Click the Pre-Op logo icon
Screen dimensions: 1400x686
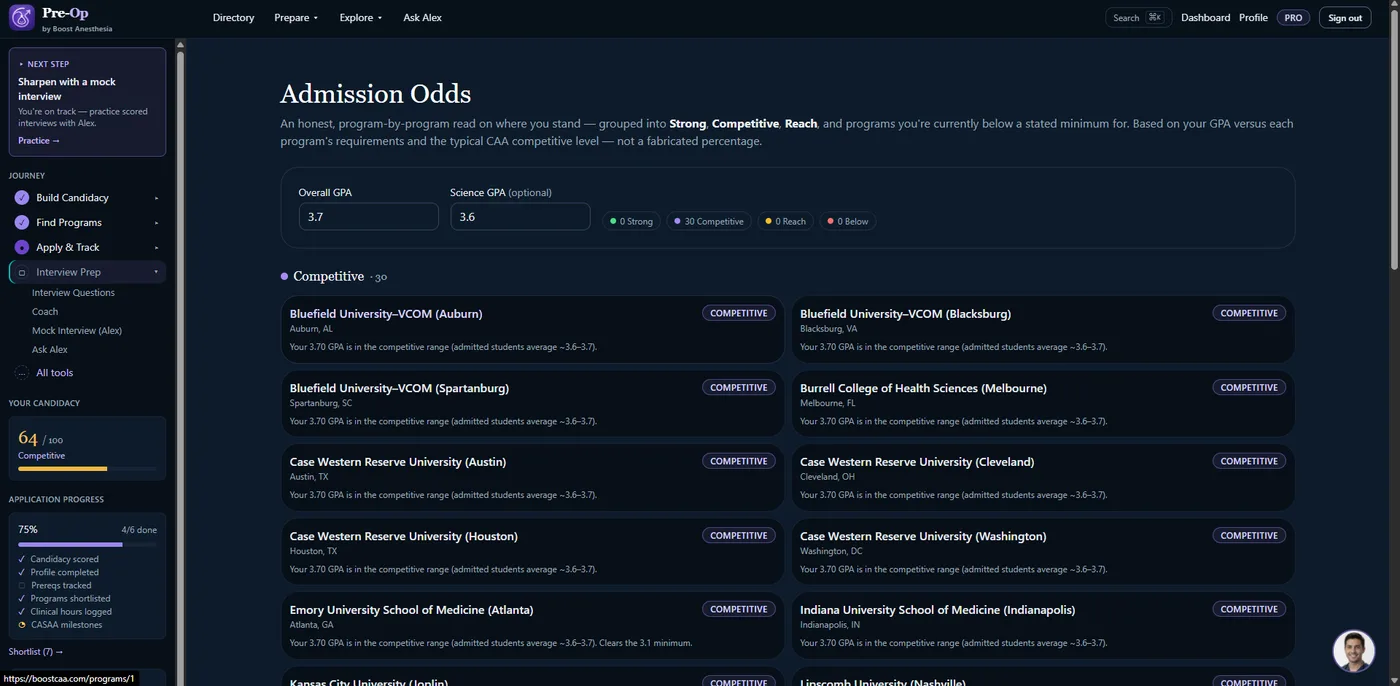point(21,17)
